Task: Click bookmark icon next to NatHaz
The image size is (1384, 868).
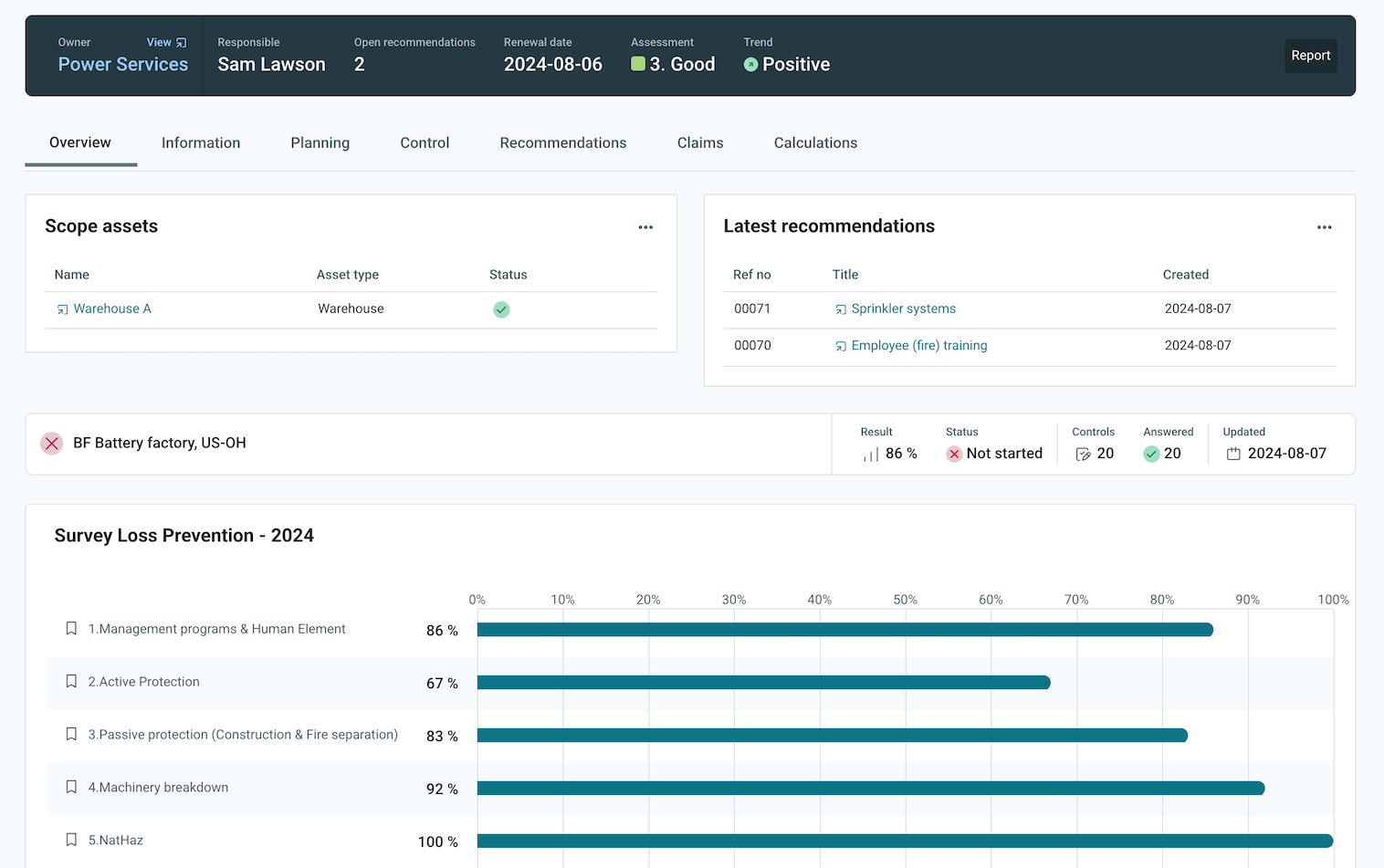Action: [x=71, y=841]
